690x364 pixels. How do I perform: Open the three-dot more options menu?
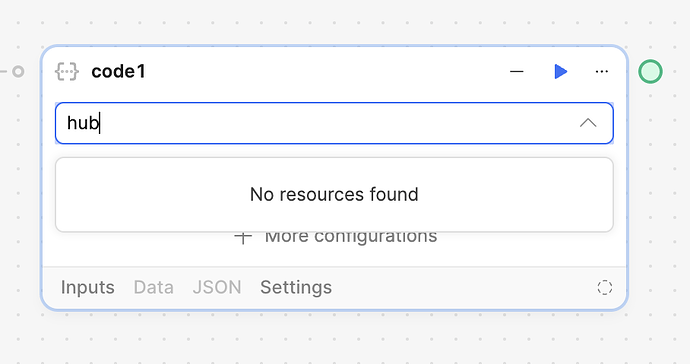click(602, 71)
